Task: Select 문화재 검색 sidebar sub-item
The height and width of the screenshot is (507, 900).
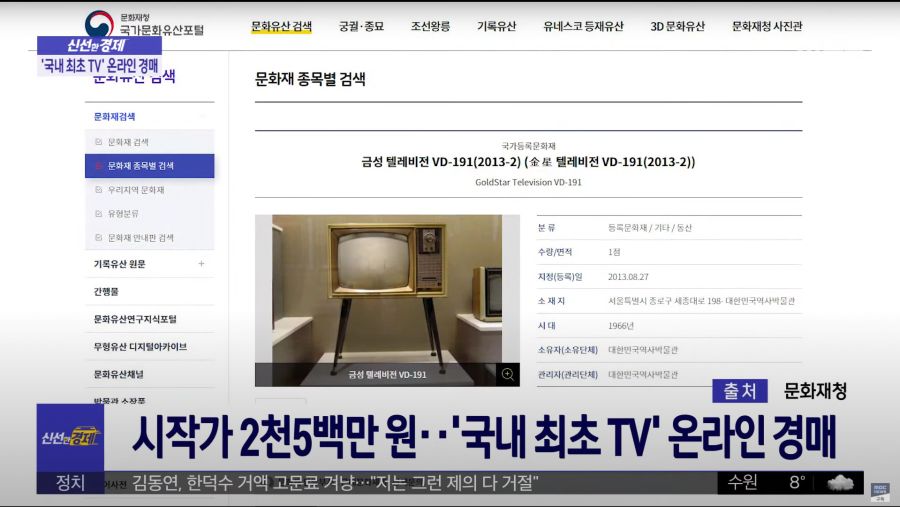Action: click(128, 142)
